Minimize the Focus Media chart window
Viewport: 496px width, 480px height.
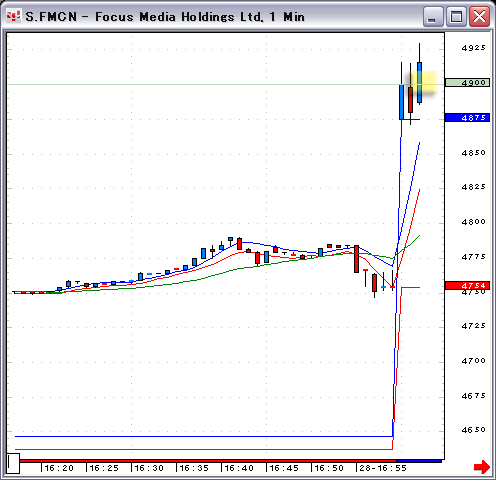pos(433,16)
